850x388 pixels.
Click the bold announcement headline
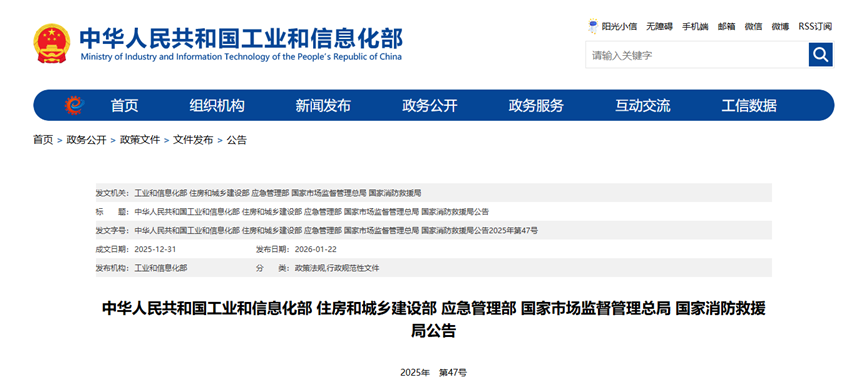click(x=434, y=320)
